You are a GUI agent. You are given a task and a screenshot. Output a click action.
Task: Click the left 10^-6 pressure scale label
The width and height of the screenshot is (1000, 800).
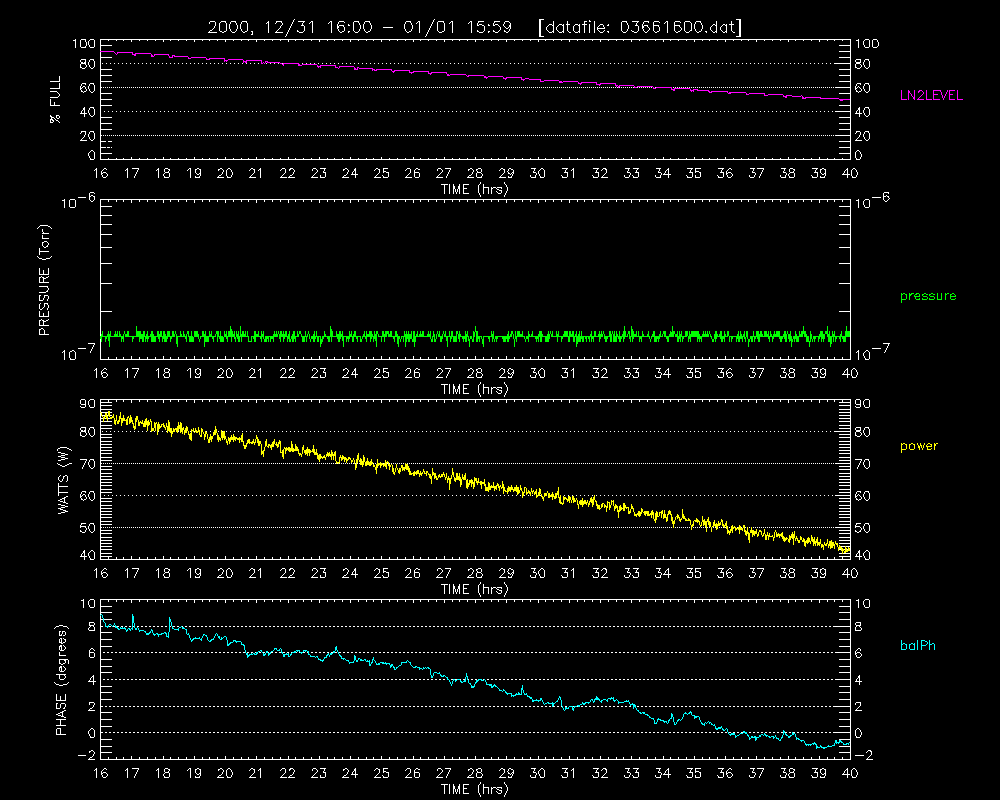[x=78, y=202]
